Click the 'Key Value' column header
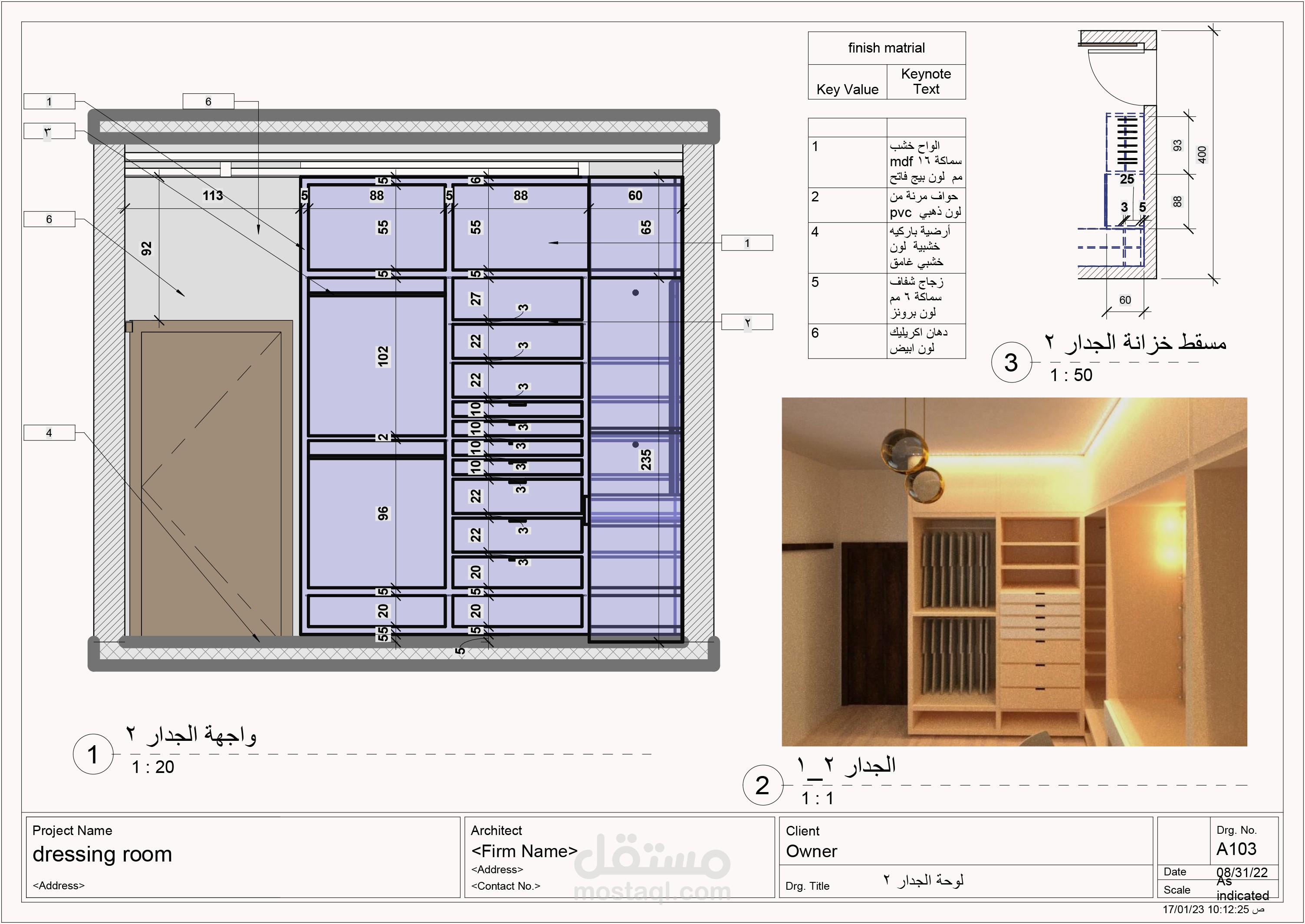 click(x=847, y=89)
